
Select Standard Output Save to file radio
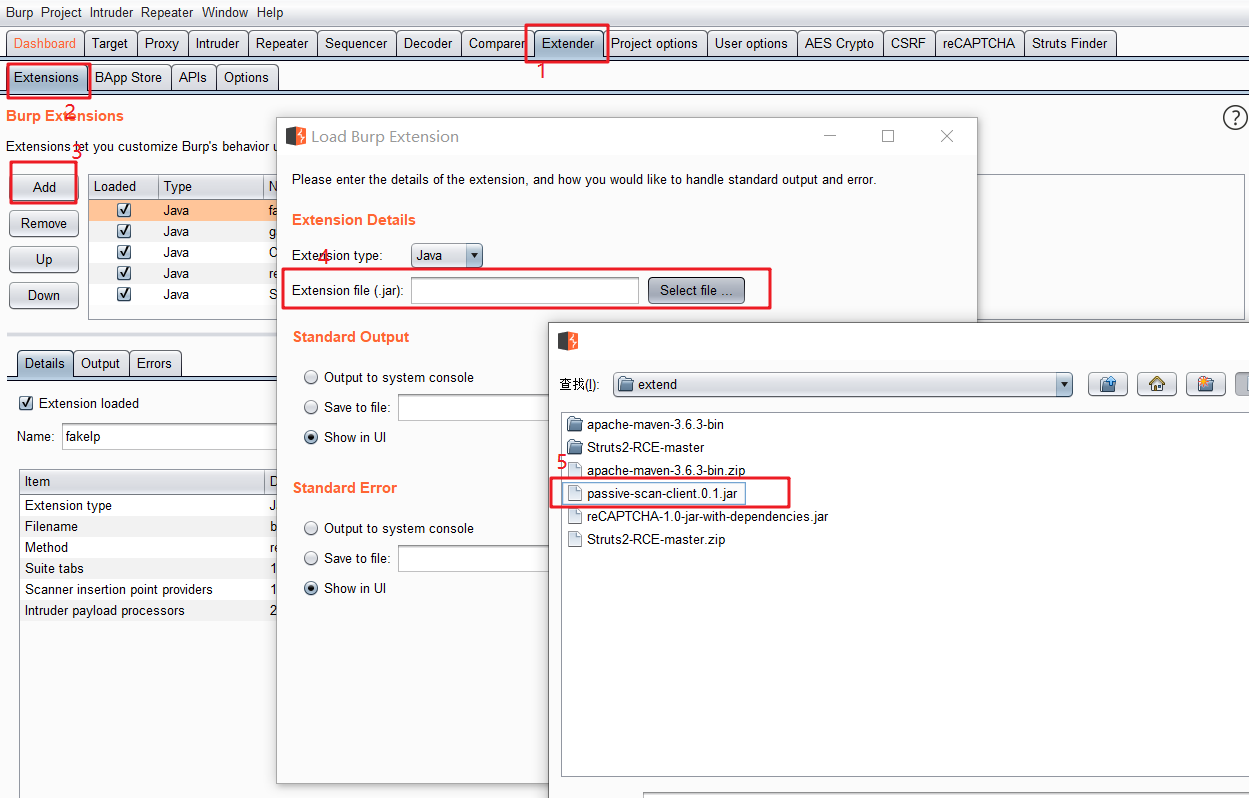311,408
